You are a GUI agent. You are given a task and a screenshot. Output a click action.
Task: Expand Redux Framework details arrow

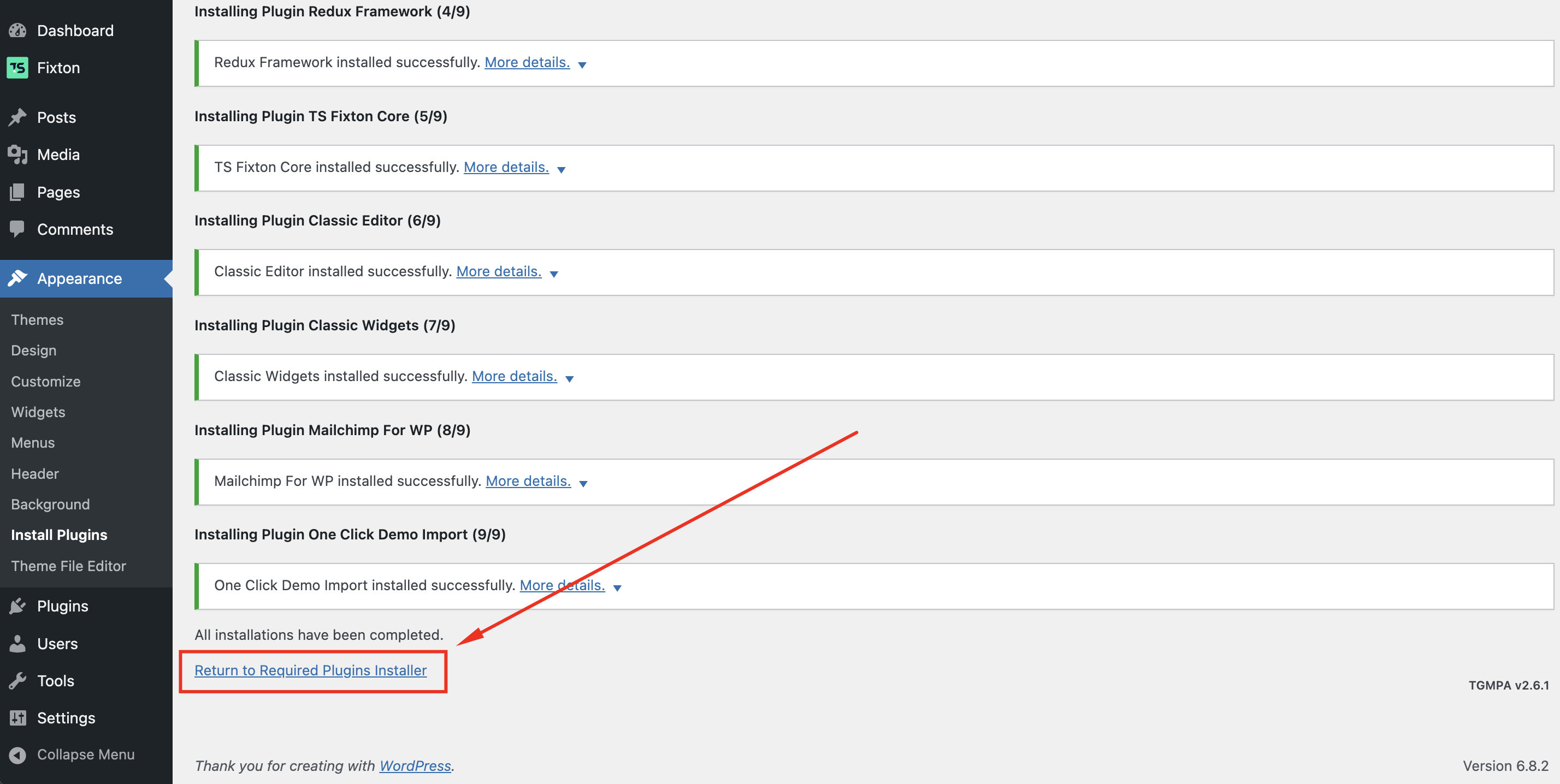pyautogui.click(x=582, y=65)
